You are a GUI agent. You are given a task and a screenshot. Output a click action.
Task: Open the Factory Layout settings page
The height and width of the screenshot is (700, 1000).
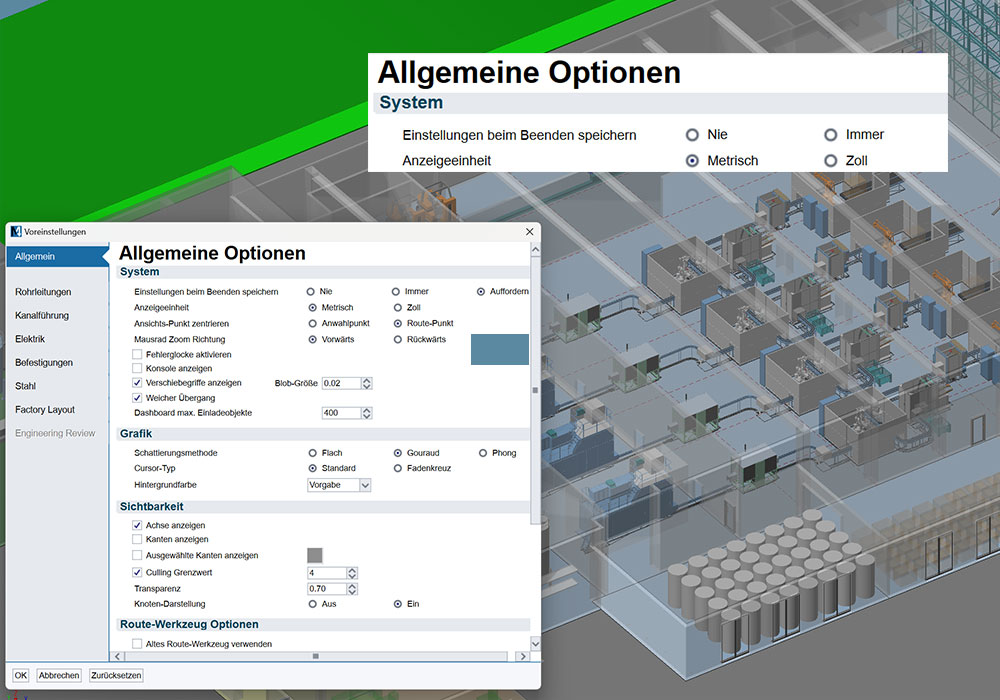click(x=45, y=409)
